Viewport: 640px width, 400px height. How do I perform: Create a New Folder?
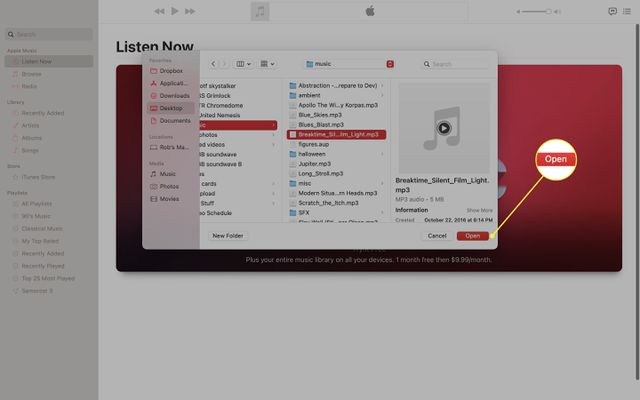tap(227, 236)
